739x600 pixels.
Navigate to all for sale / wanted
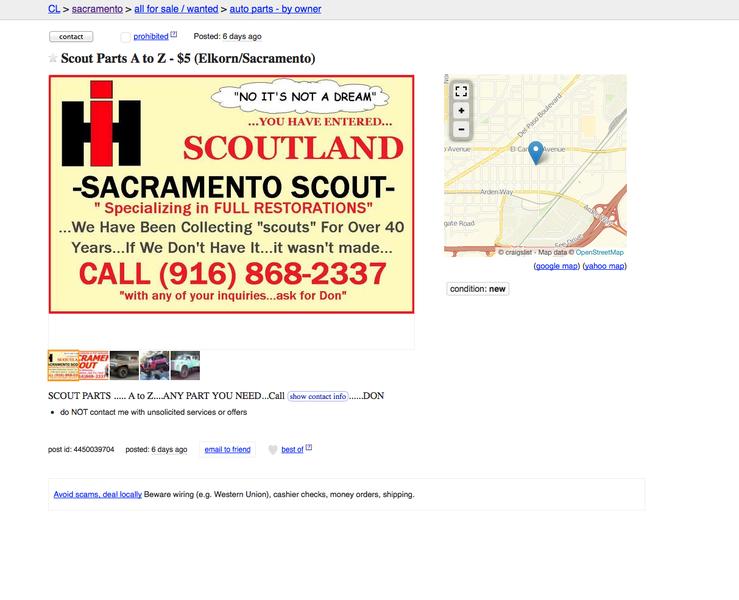(176, 9)
